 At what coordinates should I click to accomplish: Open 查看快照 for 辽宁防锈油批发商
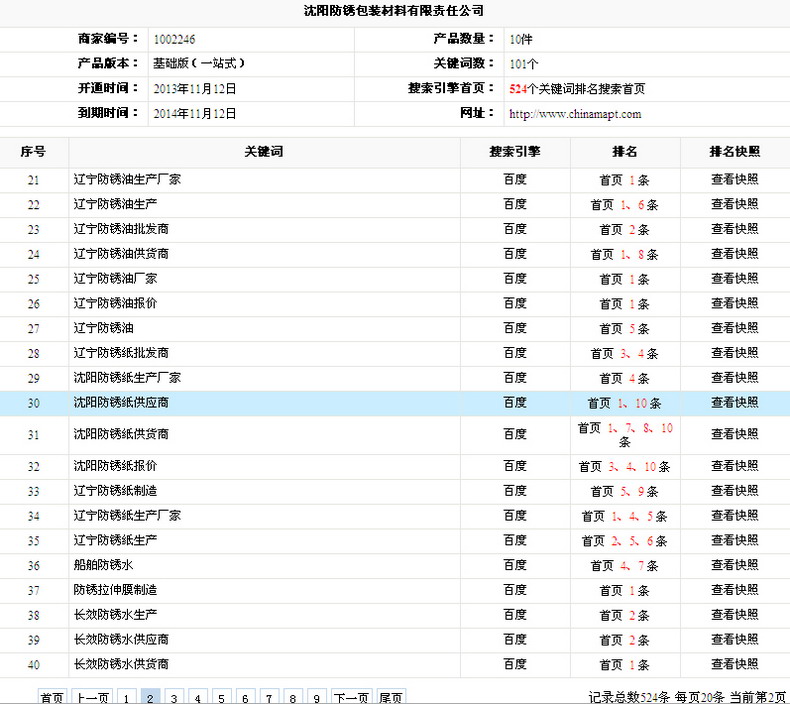point(735,229)
